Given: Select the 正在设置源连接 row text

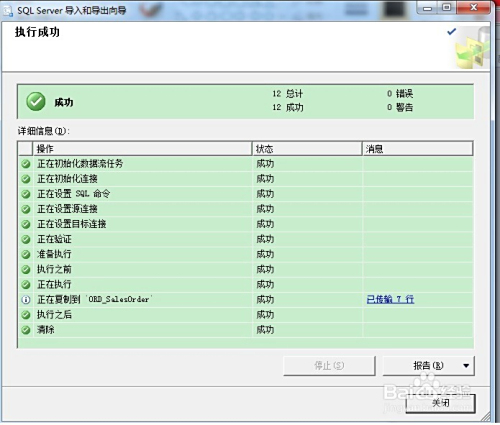Looking at the screenshot, I should coord(67,209).
